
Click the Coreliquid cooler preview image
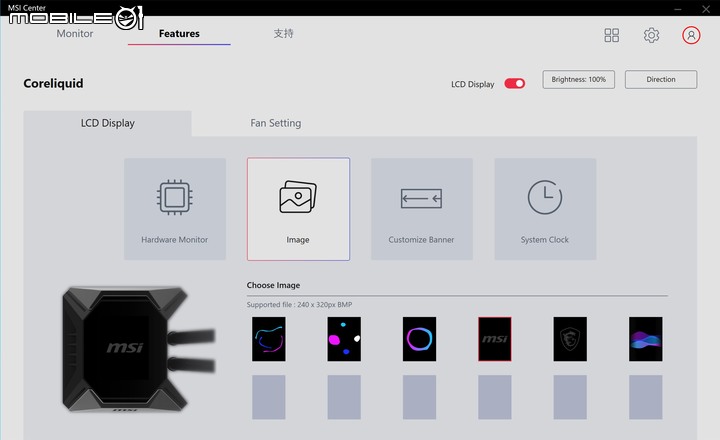tap(138, 349)
